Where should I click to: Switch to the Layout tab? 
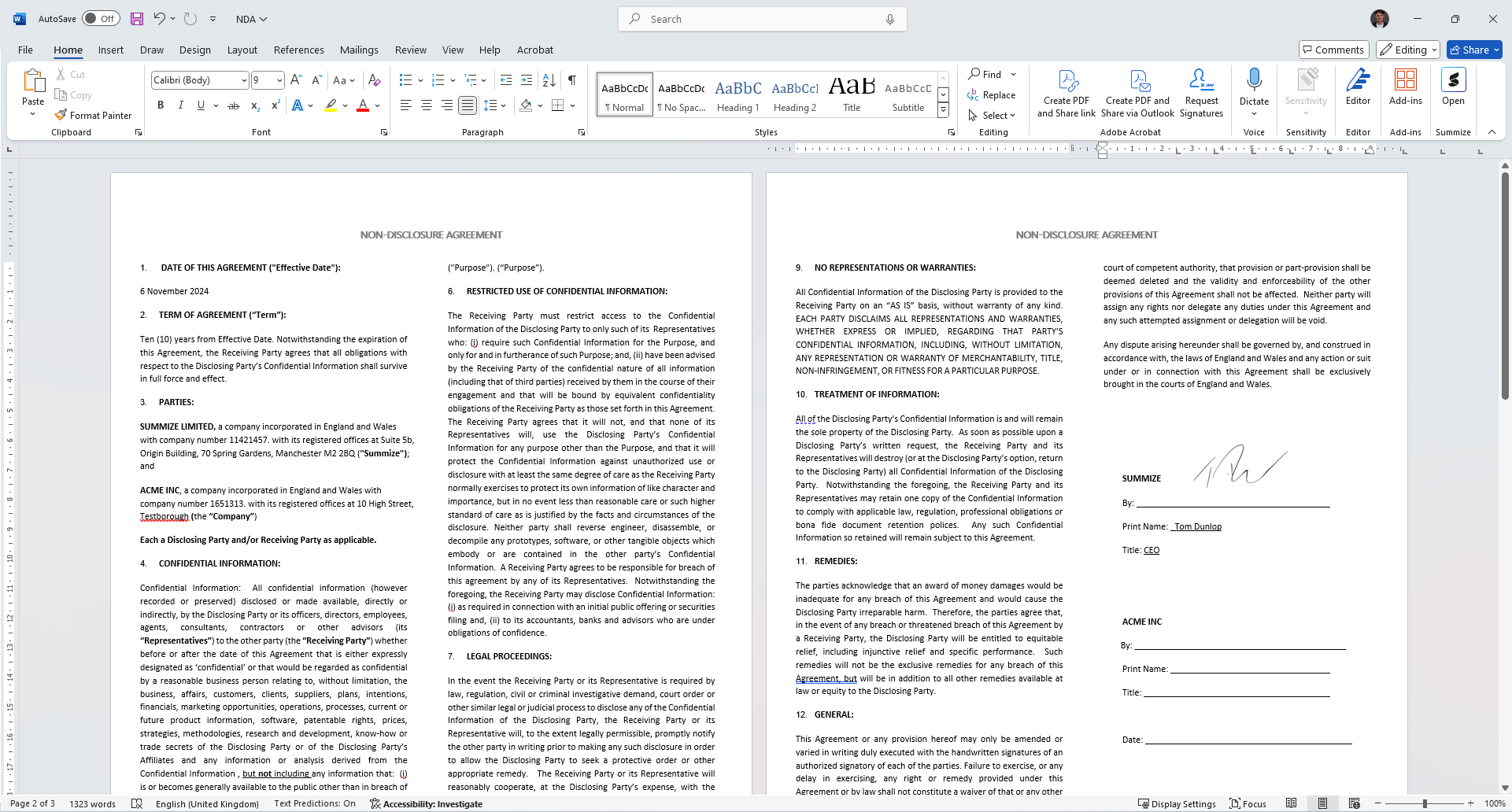point(242,50)
